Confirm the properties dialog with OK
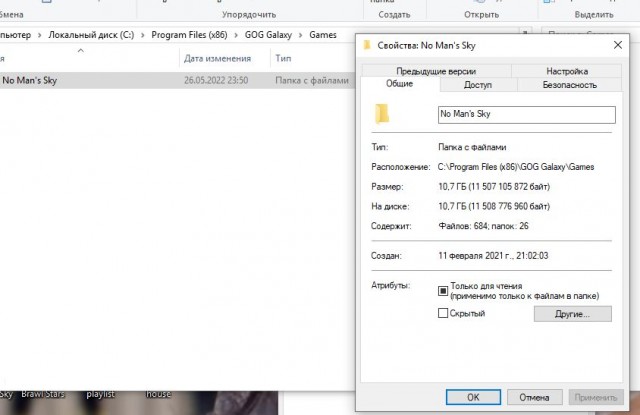Image resolution: width=640 pixels, height=415 pixels. click(x=473, y=397)
